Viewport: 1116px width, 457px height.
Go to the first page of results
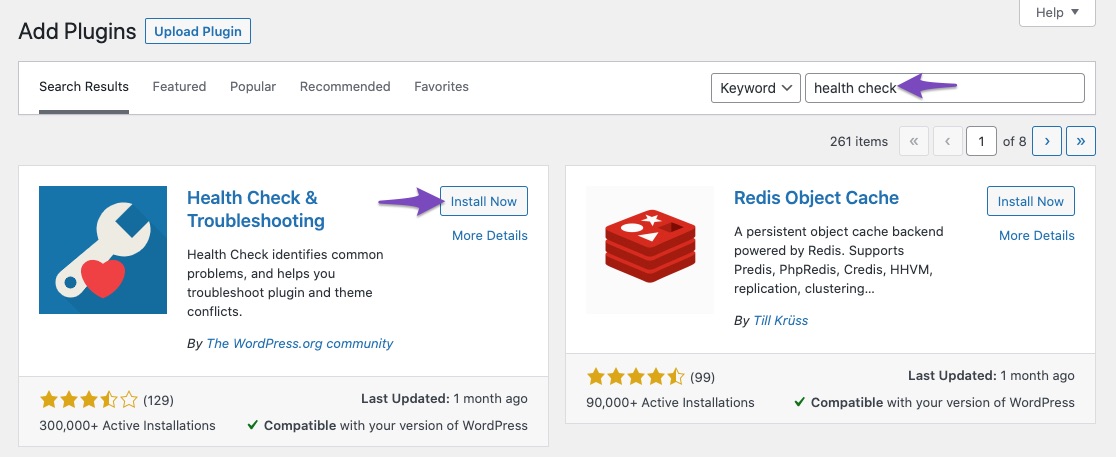(914, 141)
